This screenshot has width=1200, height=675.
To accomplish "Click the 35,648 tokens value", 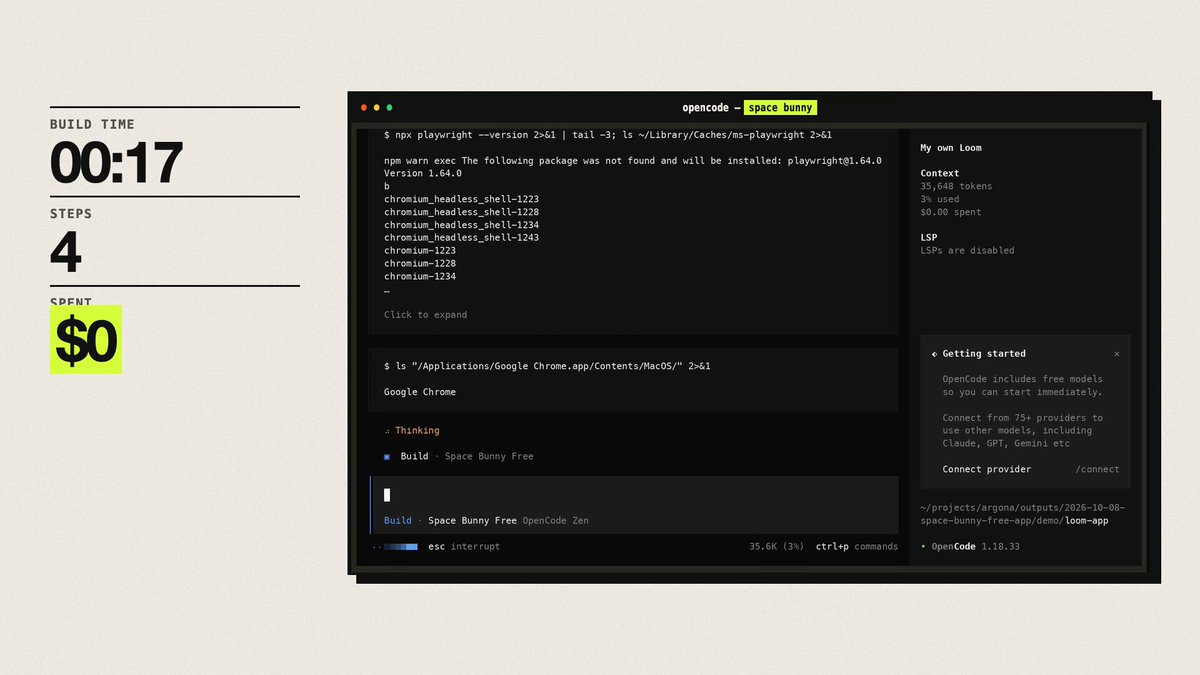I will coord(957,187).
